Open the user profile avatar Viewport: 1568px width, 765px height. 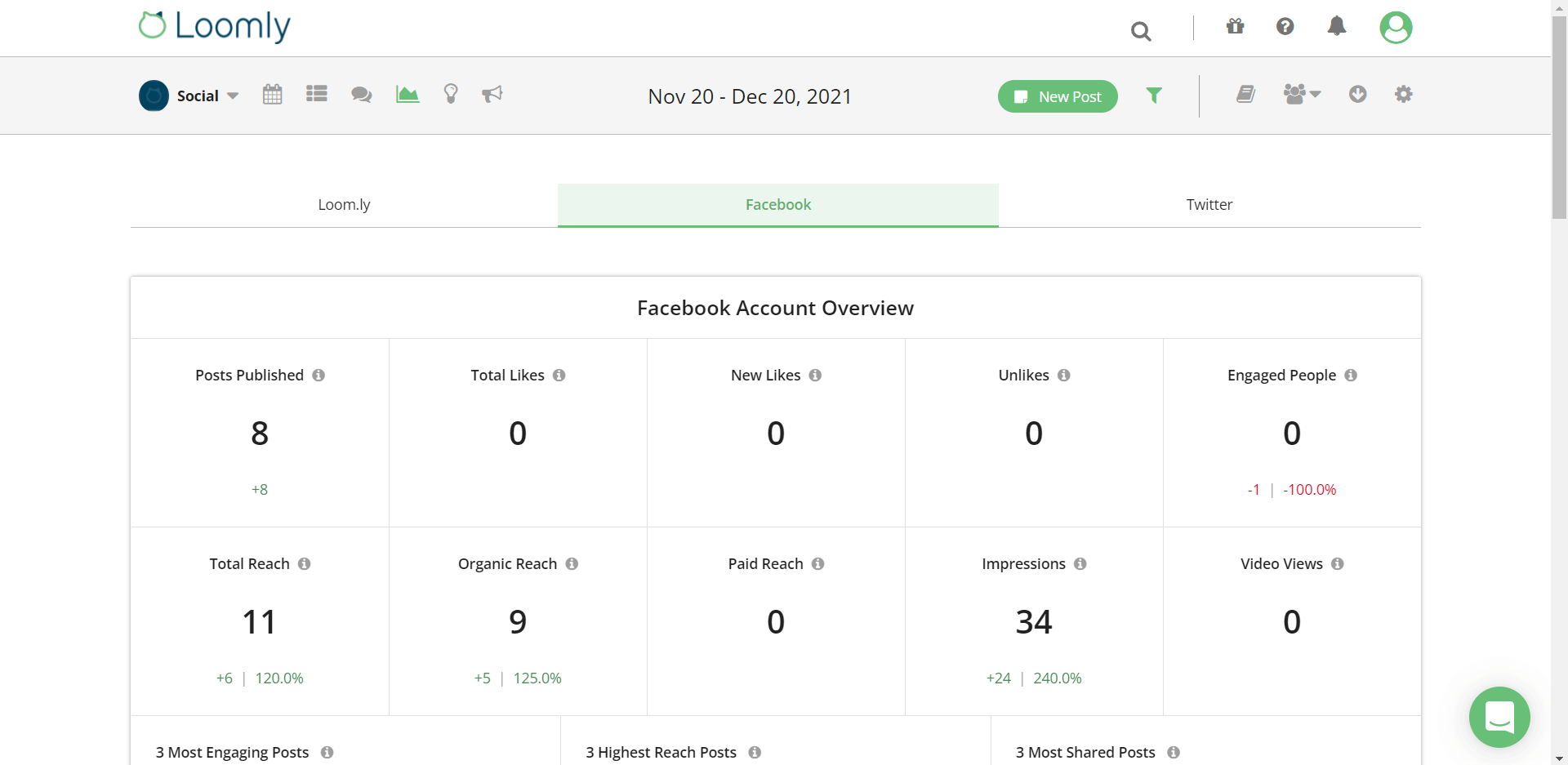point(1396,27)
